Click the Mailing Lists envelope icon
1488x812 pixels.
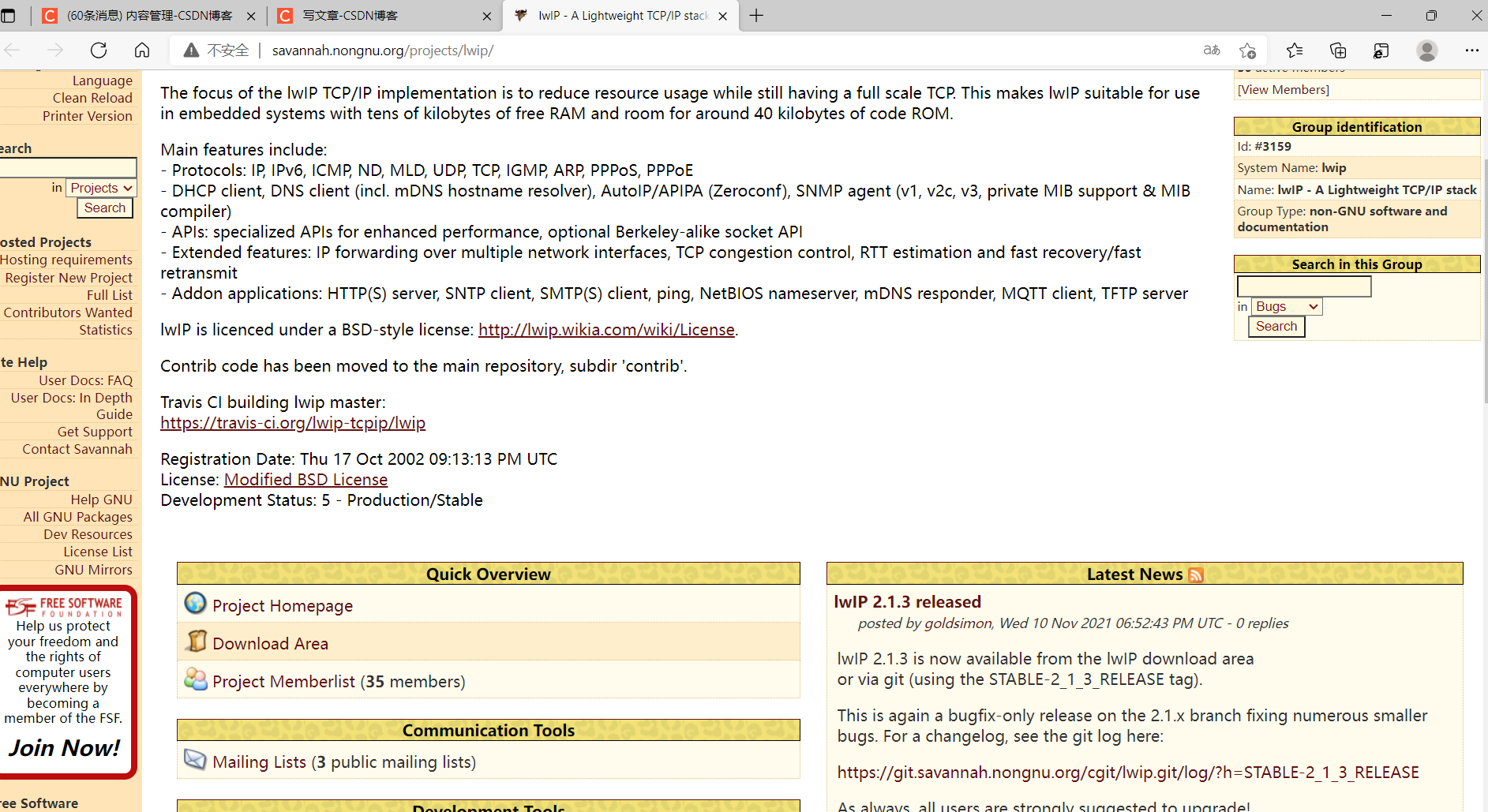[x=195, y=759]
